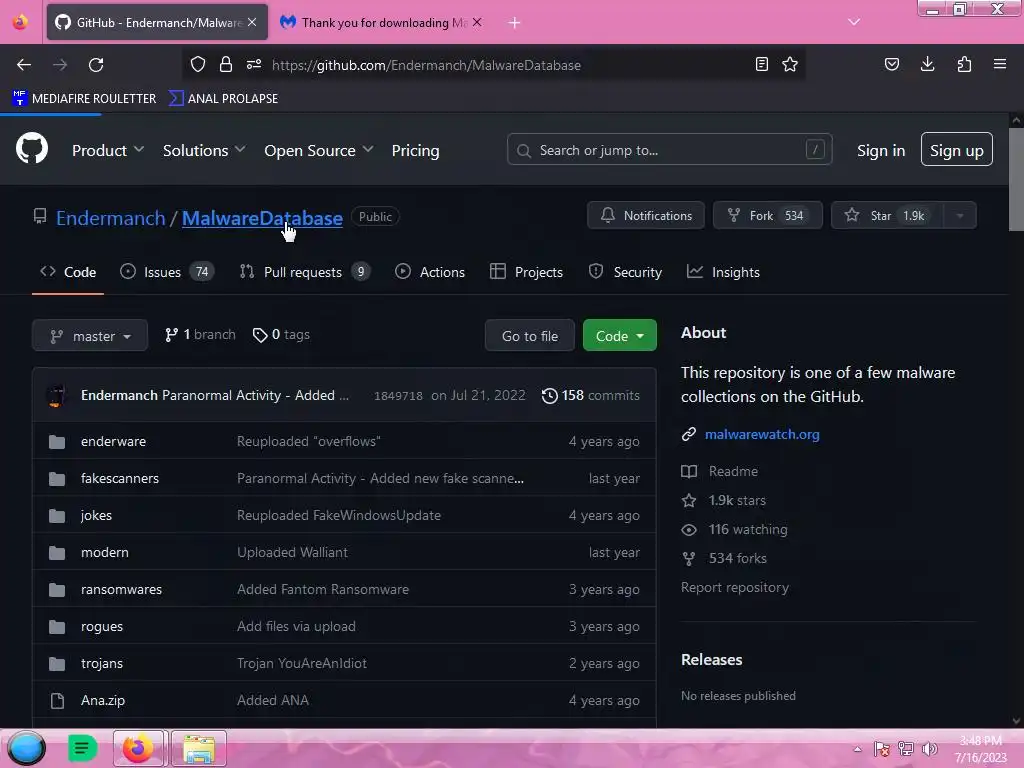Image resolution: width=1024 pixels, height=768 pixels.
Task: List all tabs with the chevron
Action: [x=854, y=22]
